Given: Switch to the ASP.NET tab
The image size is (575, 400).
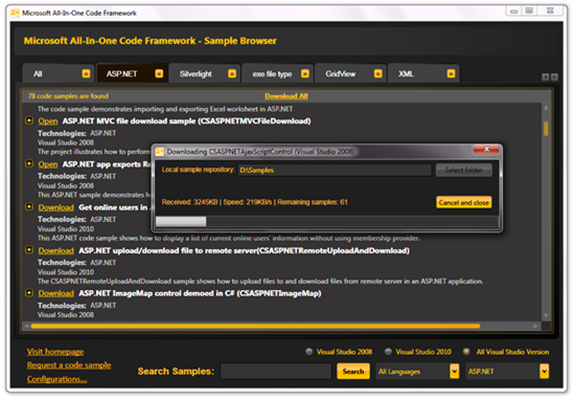Looking at the screenshot, I should [132, 74].
